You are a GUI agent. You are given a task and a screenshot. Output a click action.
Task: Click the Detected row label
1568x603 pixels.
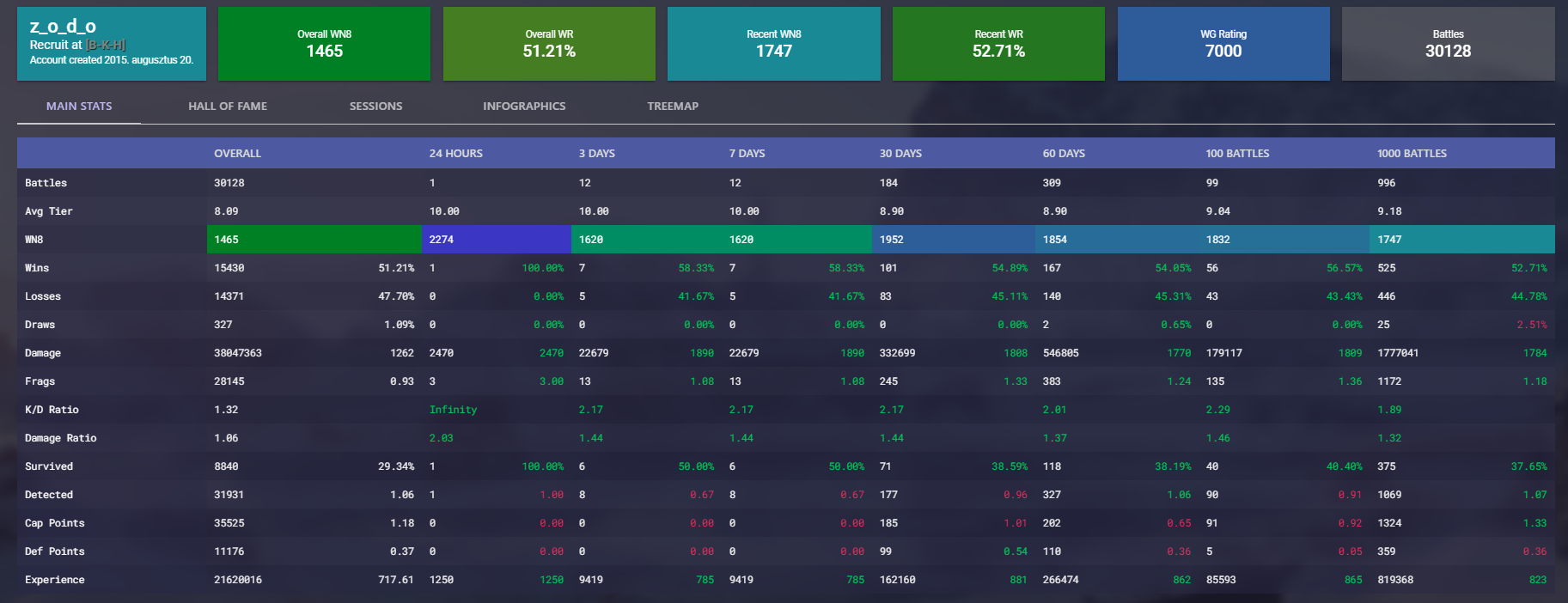49,495
